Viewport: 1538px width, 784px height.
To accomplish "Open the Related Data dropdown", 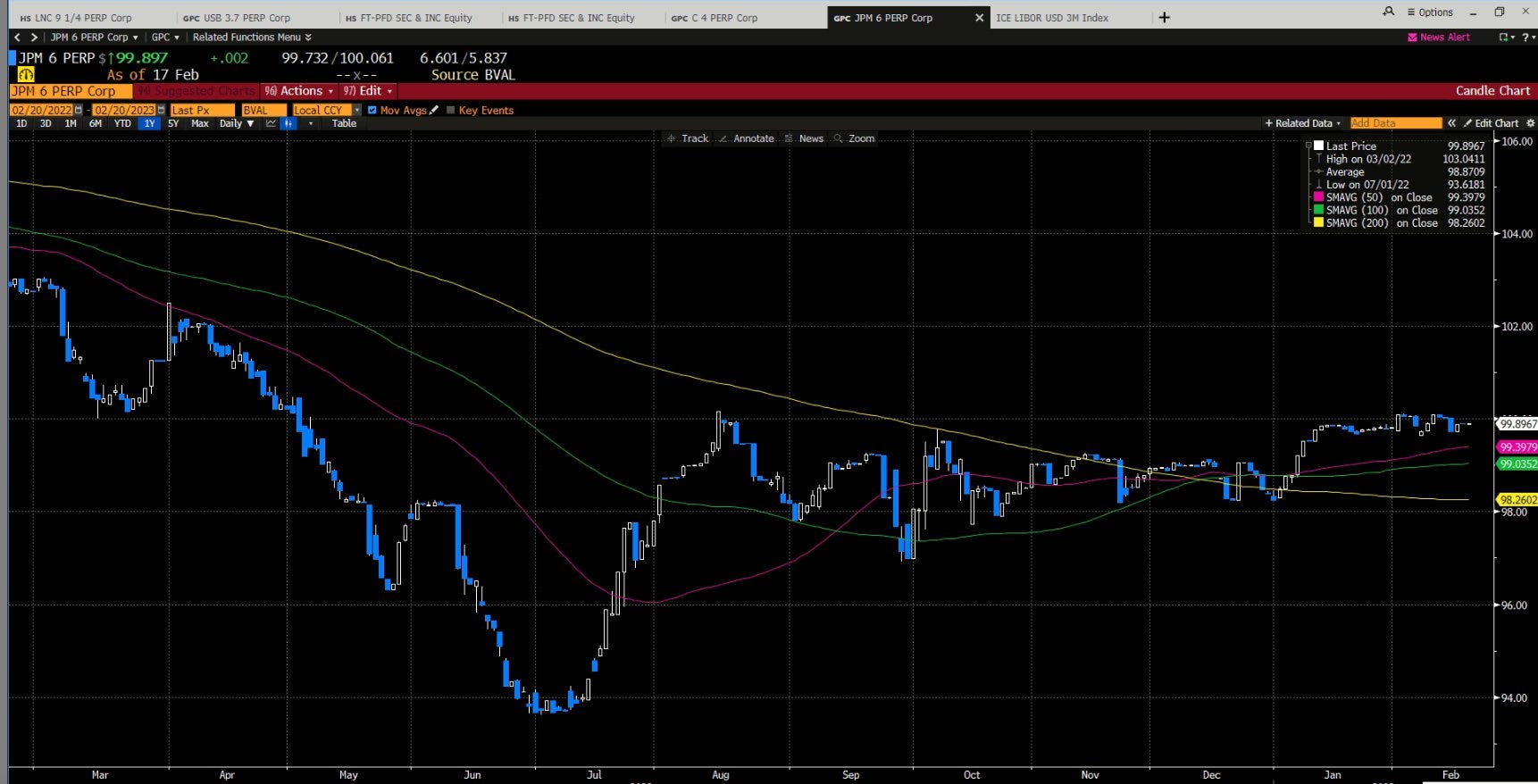I will [1303, 123].
